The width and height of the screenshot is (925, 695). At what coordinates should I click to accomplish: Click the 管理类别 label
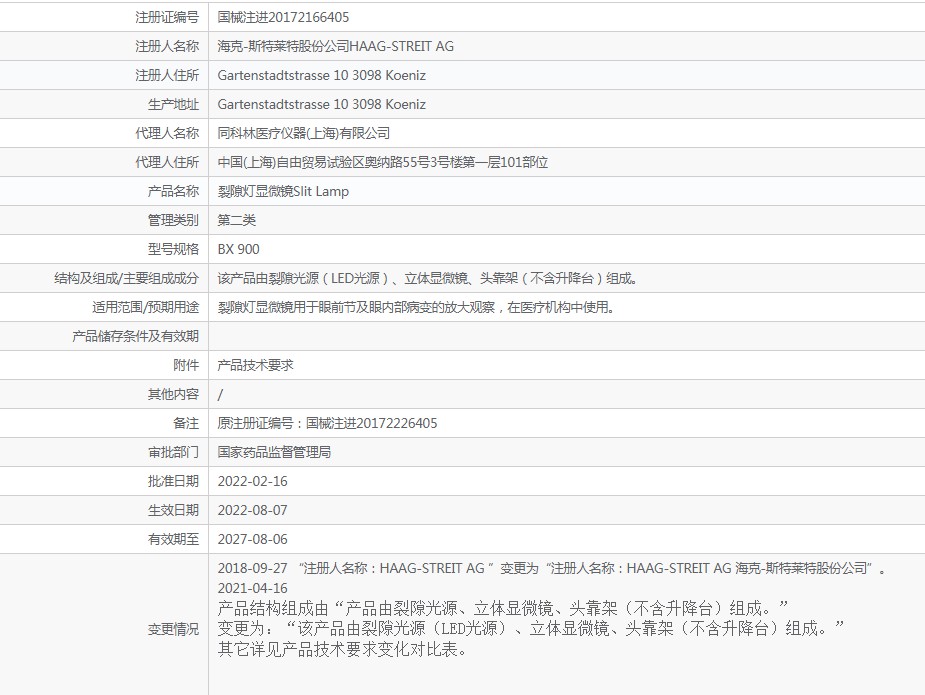(173, 220)
